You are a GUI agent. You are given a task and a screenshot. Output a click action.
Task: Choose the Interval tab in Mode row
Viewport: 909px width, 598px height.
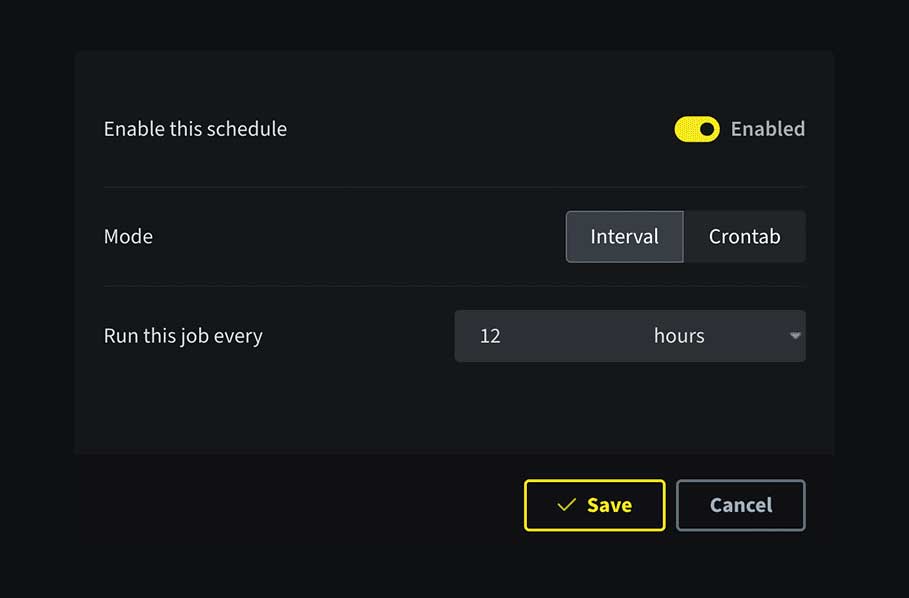point(624,237)
